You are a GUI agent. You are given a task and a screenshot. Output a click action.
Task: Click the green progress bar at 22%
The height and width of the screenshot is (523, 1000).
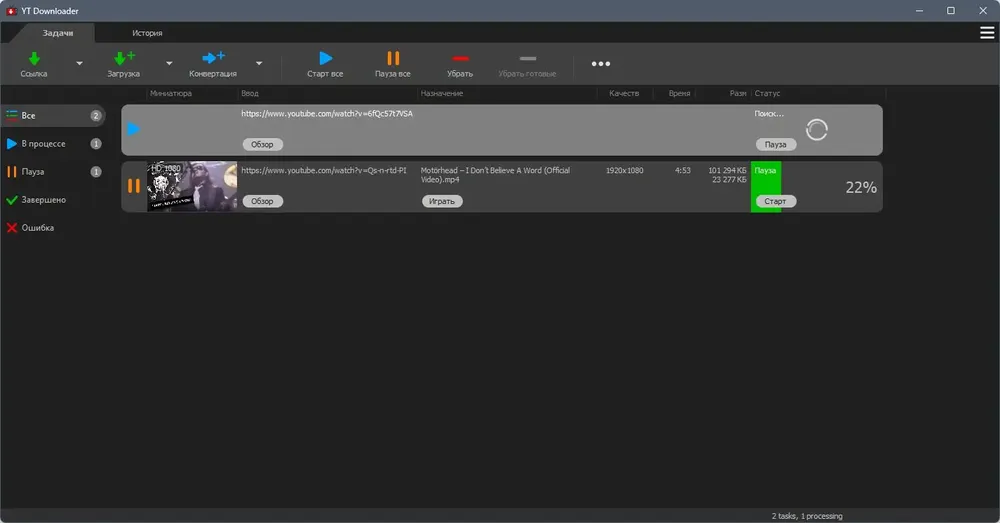coord(766,186)
